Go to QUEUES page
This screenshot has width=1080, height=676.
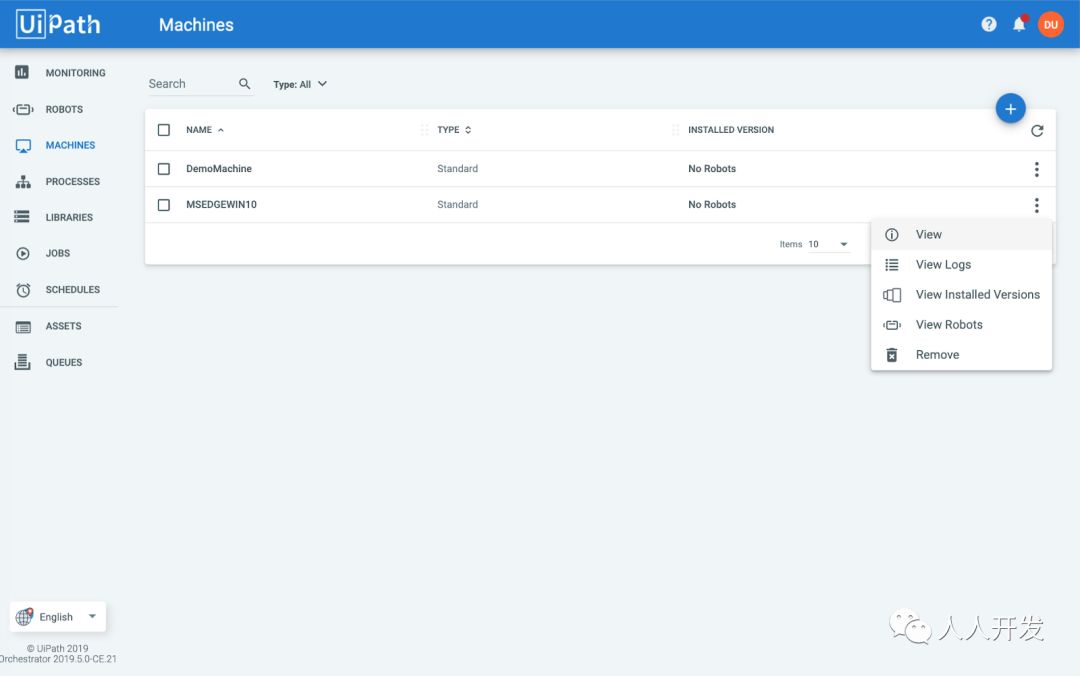[64, 362]
